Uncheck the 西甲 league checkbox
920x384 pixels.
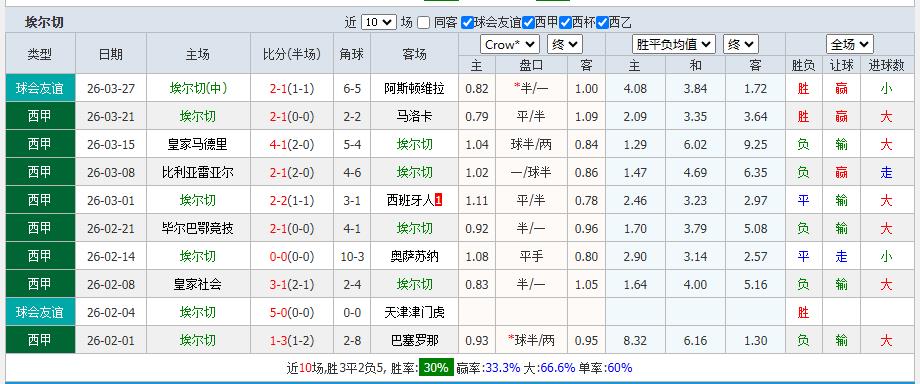tap(528, 23)
